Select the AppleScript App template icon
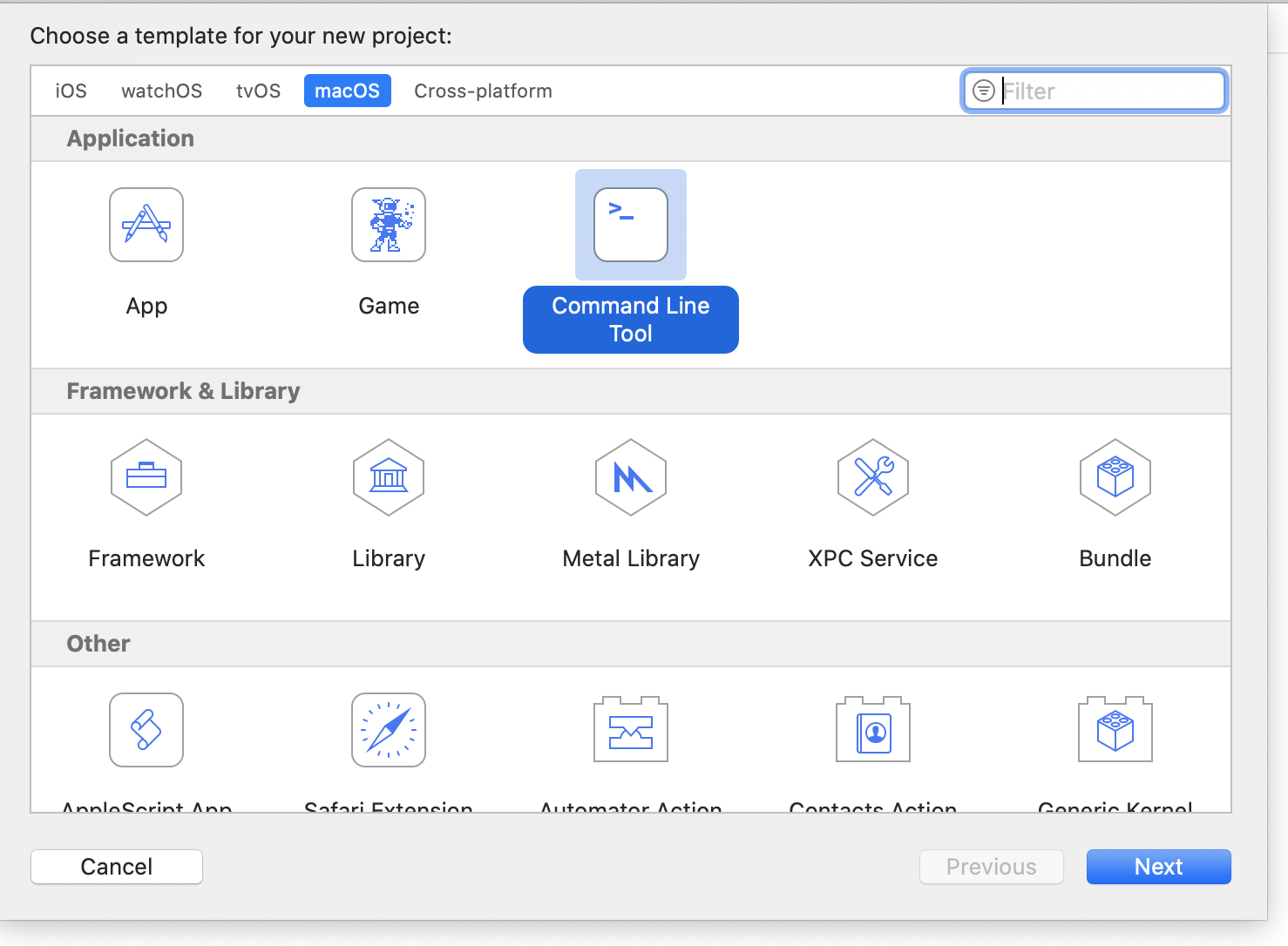The image size is (1288, 946). pyautogui.click(x=146, y=730)
